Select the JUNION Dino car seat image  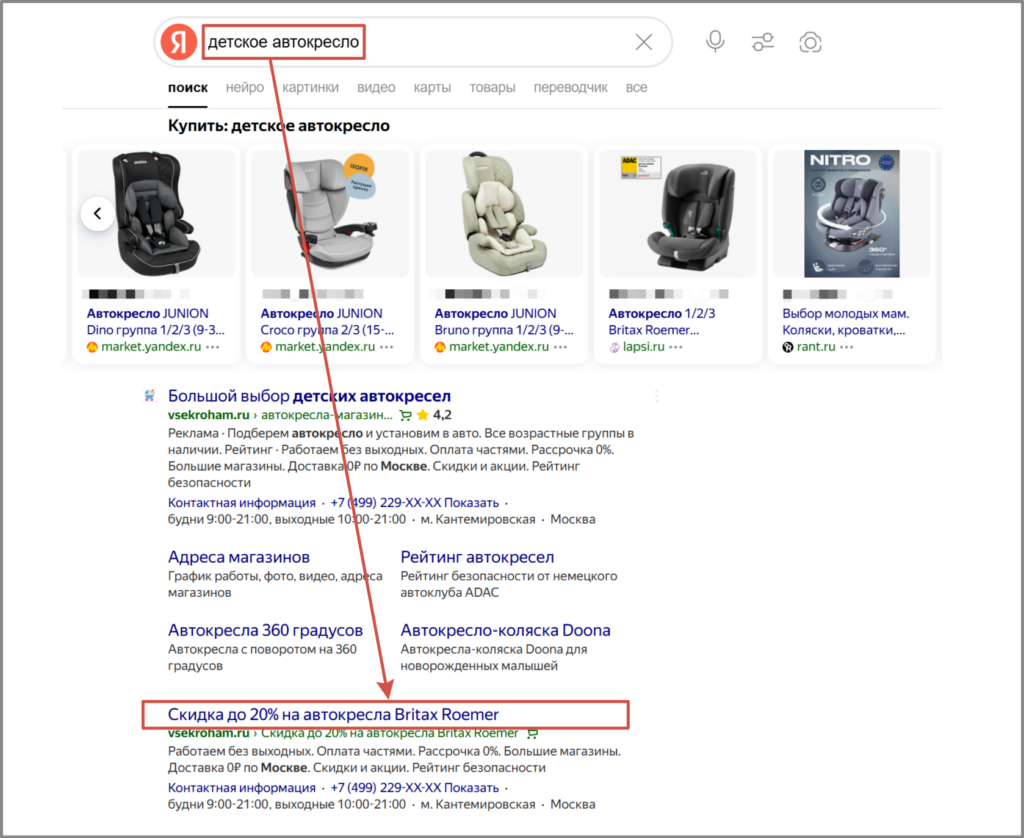(x=156, y=213)
